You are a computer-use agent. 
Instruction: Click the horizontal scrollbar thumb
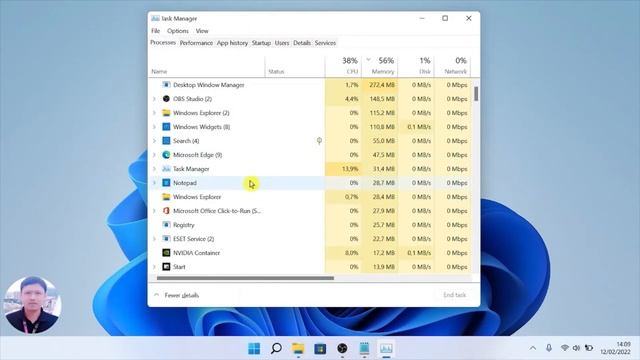(245, 278)
